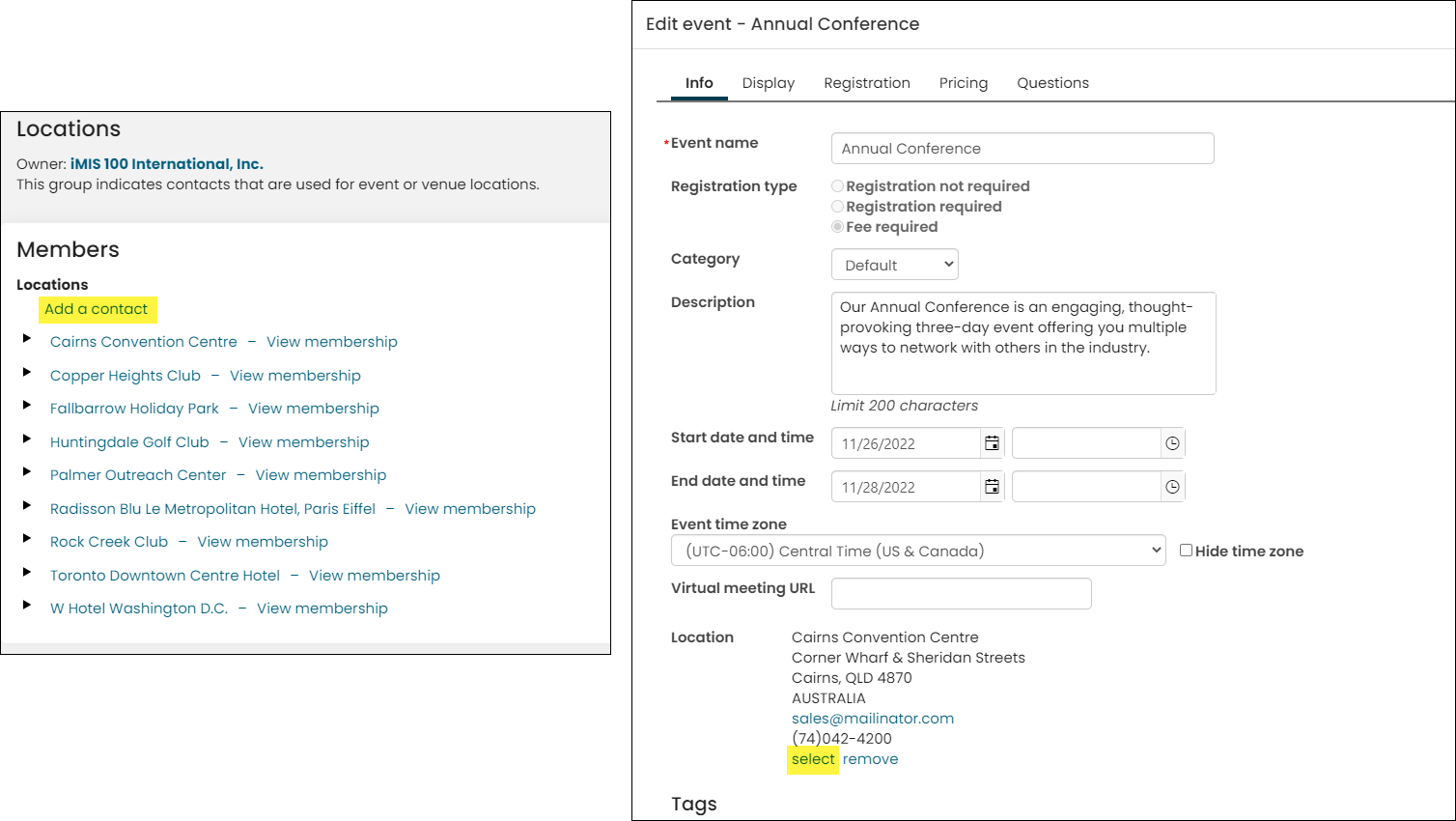
Task: View membership for Copper Heights Club
Action: pos(295,376)
